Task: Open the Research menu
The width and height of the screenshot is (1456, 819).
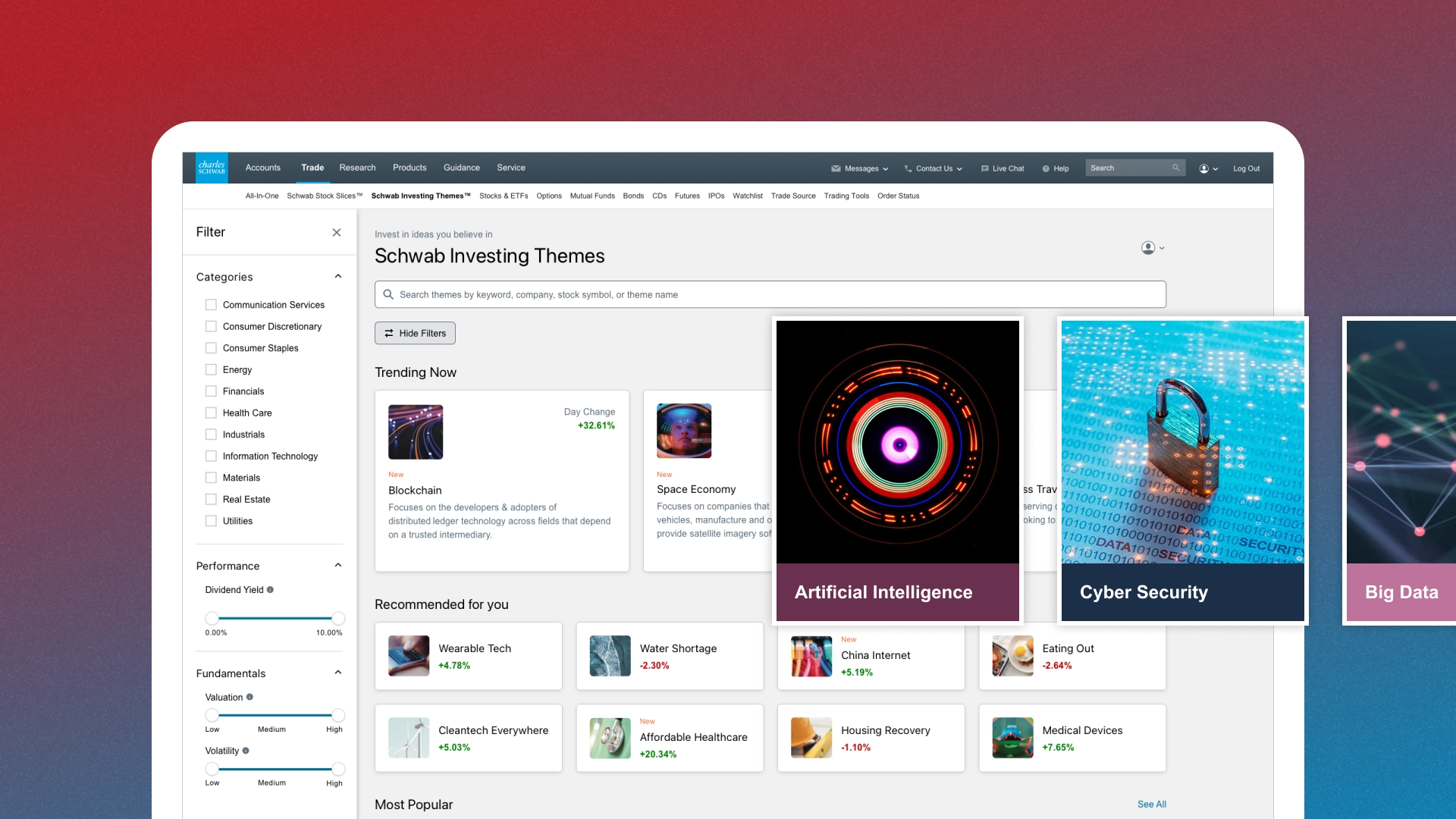Action: click(x=357, y=168)
